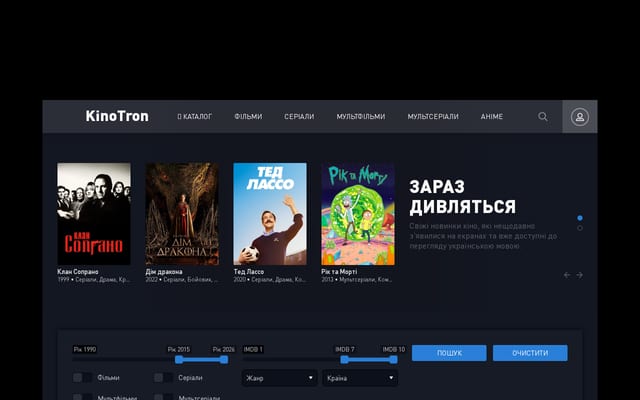Expand the Країна dropdown
Viewport: 640px width, 400px height.
pyautogui.click(x=360, y=378)
